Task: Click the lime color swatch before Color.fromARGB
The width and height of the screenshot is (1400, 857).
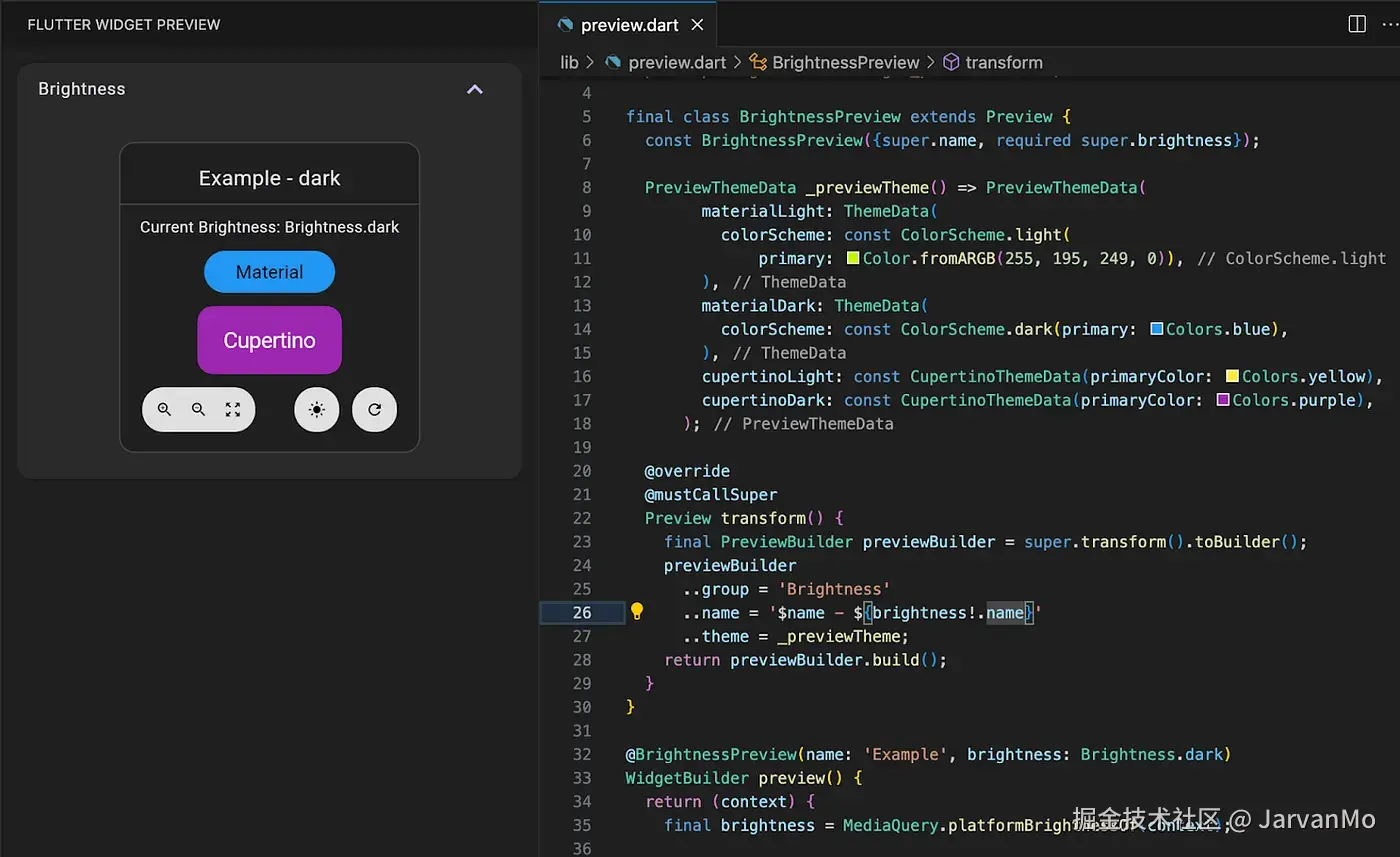Action: (853, 259)
